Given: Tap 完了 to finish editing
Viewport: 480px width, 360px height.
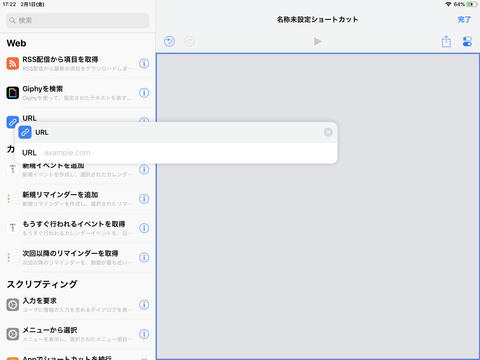Looking at the screenshot, I should point(464,20).
